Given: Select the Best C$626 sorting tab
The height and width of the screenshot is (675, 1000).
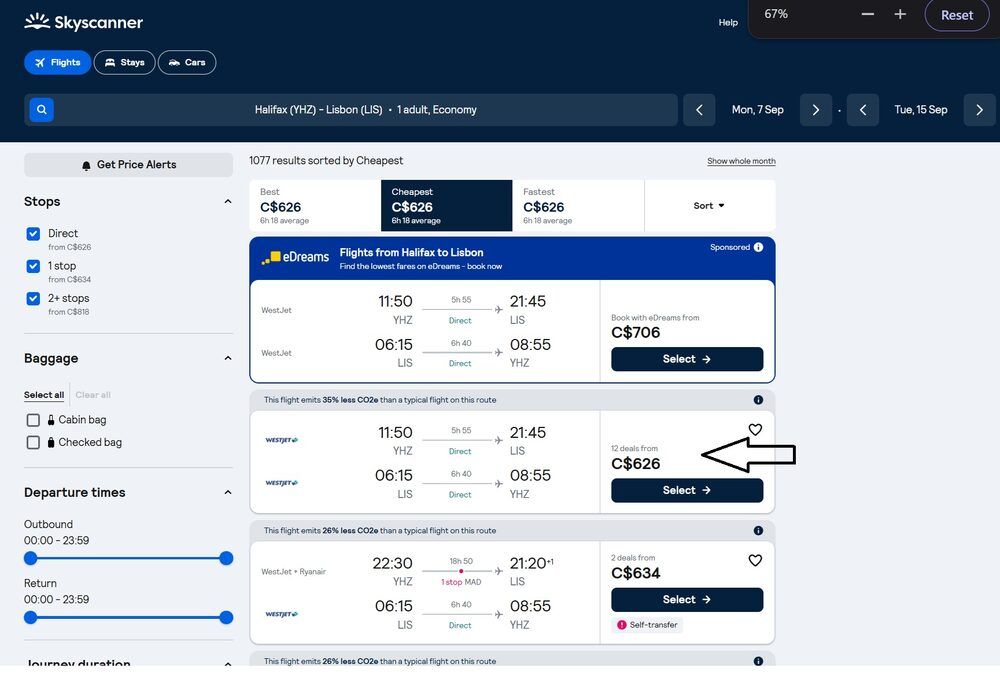Looking at the screenshot, I should pyautogui.click(x=315, y=205).
